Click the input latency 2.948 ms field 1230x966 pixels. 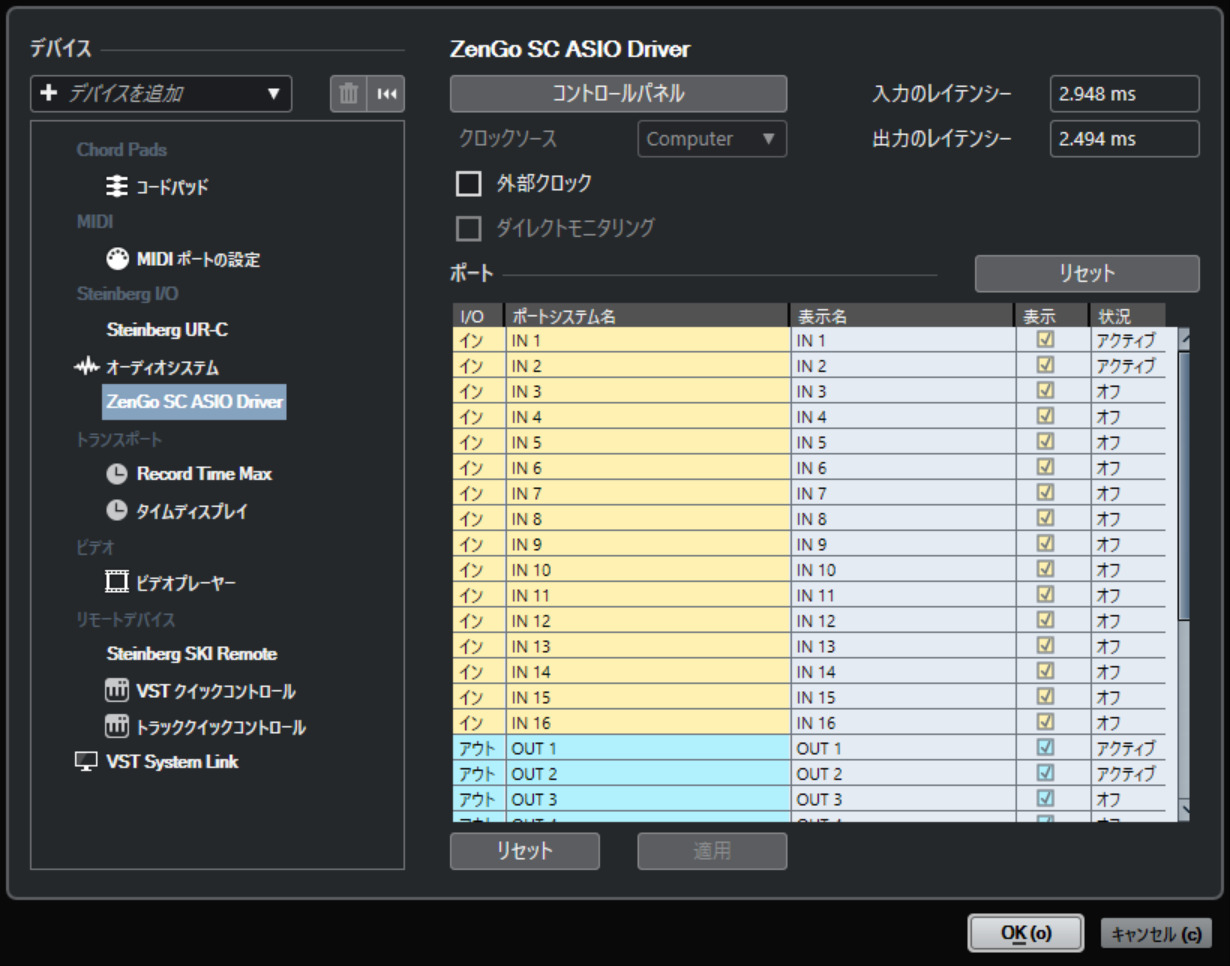pos(1124,95)
